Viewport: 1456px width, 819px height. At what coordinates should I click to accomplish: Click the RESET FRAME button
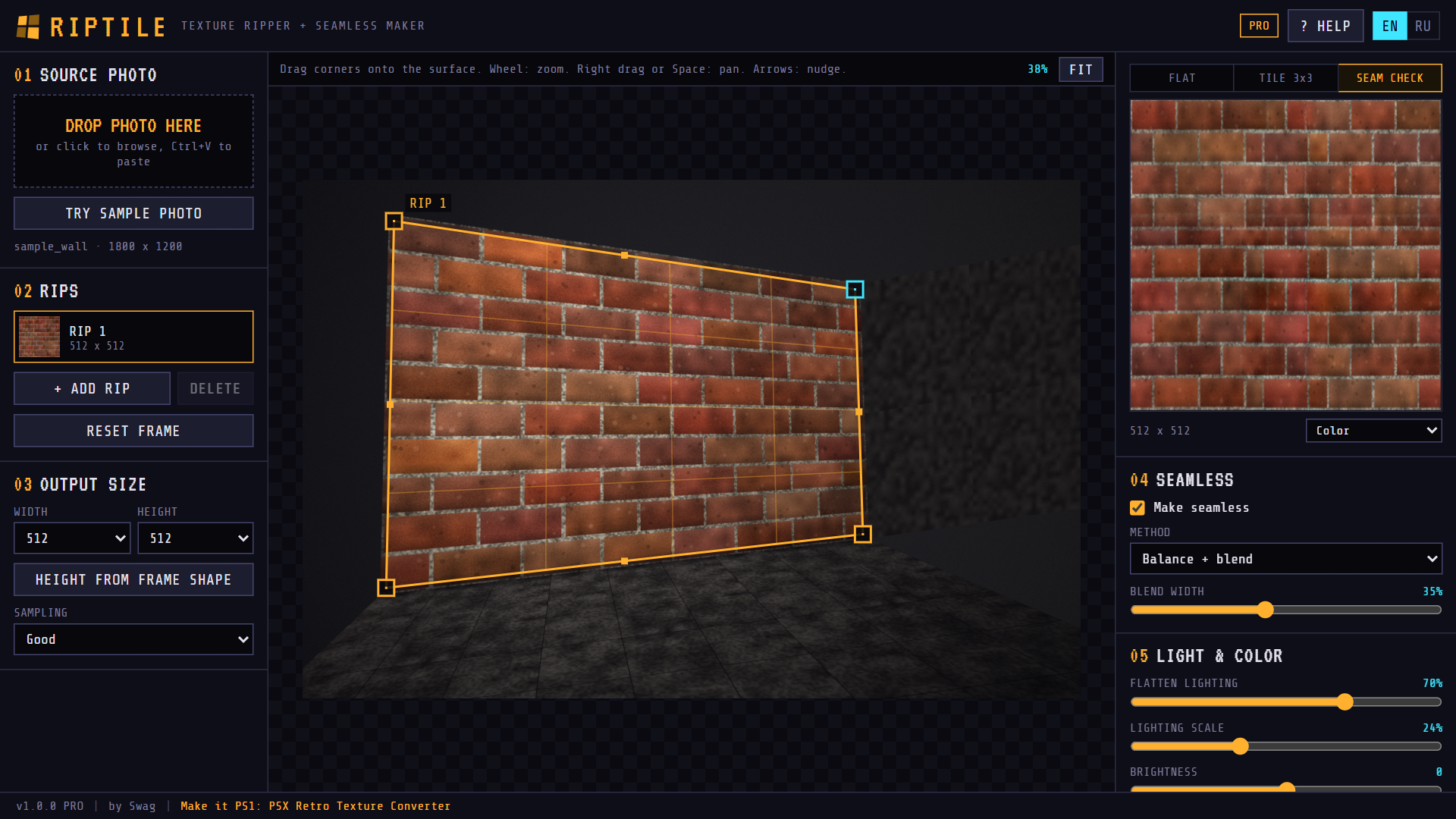tap(133, 431)
